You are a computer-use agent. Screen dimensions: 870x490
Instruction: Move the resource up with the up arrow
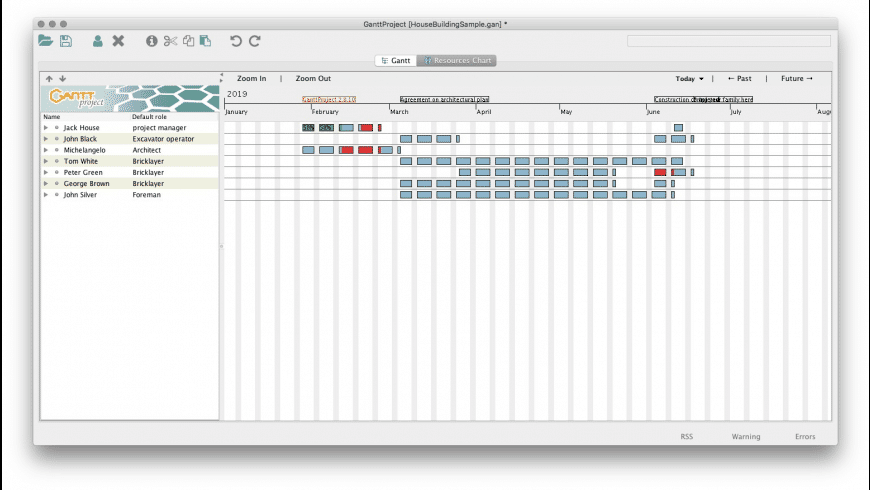pyautogui.click(x=49, y=79)
